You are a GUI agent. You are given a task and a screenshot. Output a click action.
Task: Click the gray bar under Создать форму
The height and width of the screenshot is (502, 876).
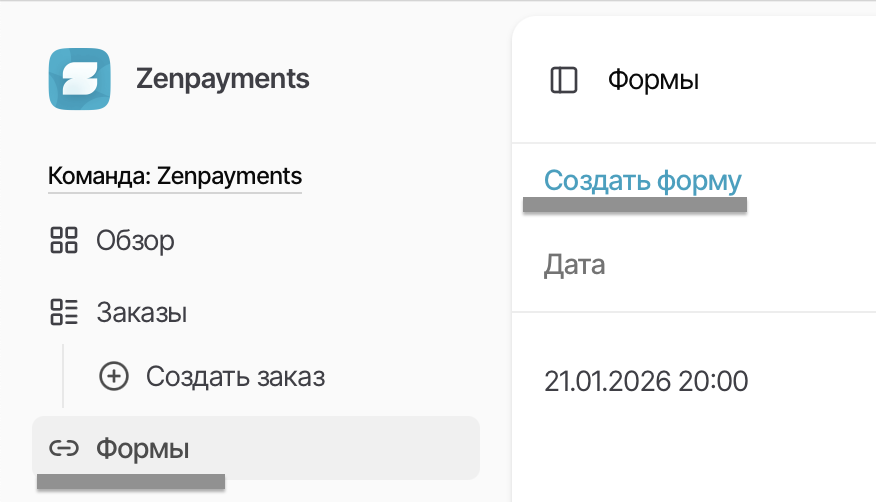click(x=634, y=205)
